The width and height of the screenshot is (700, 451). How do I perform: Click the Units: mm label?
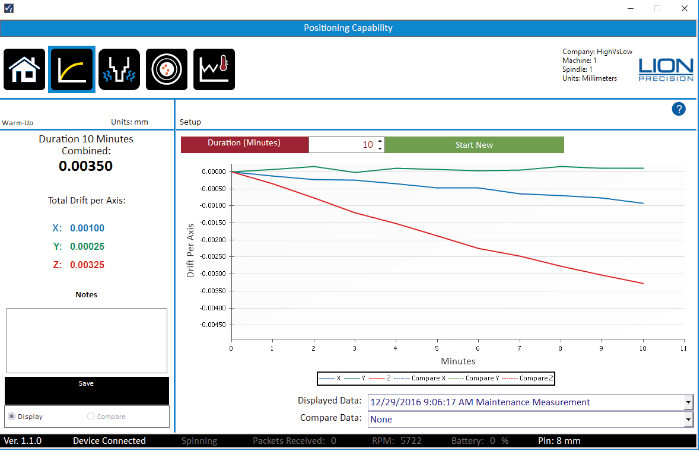tap(129, 122)
